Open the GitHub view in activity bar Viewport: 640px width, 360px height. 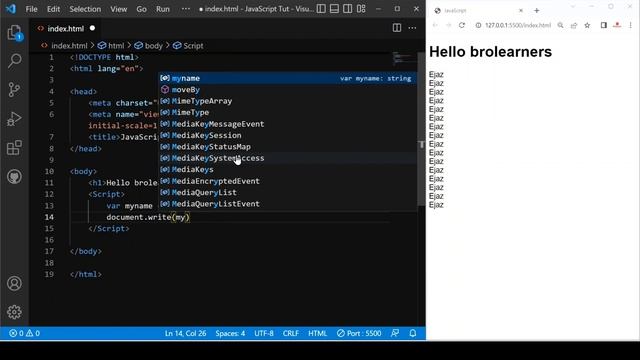14,177
